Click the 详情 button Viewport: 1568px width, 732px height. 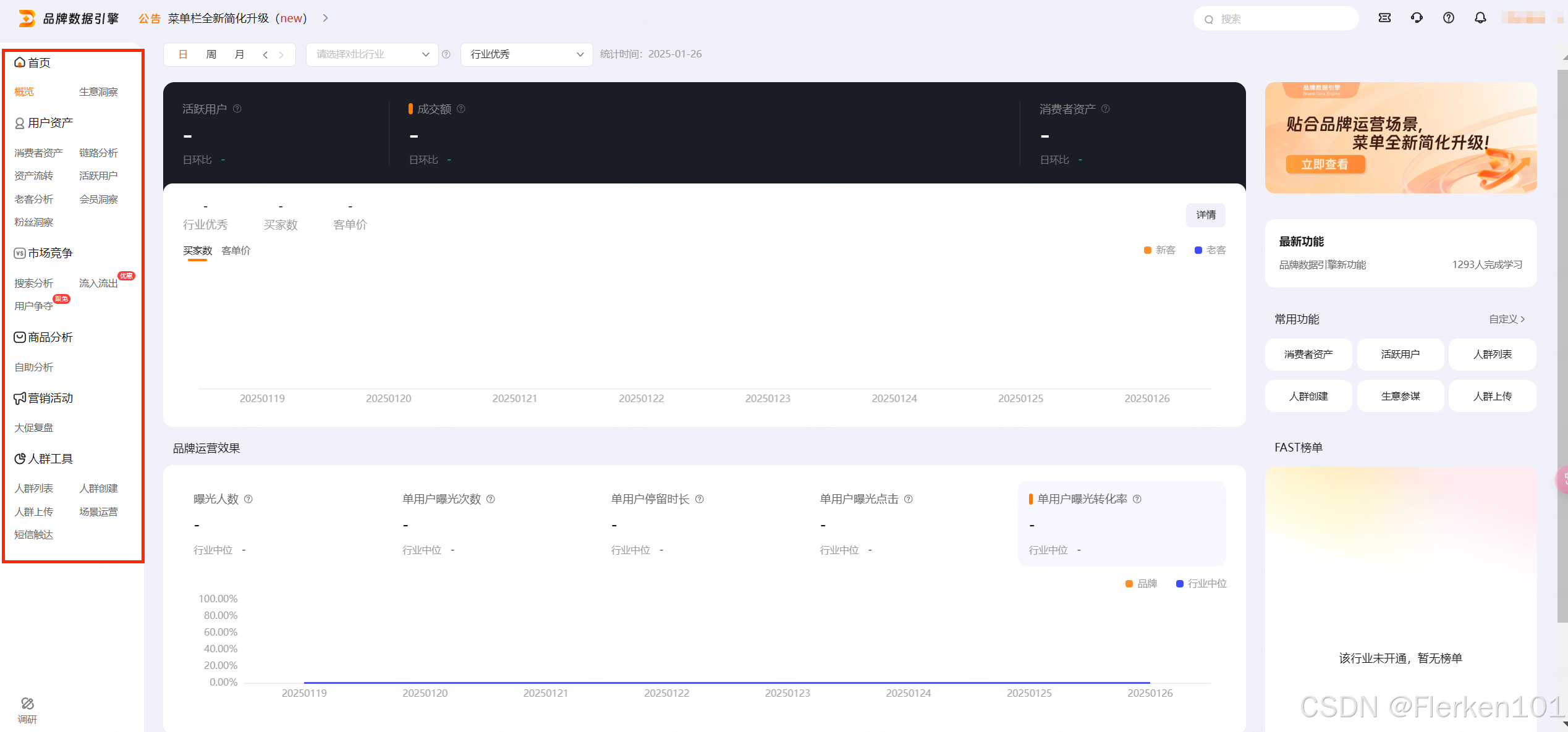point(1205,215)
